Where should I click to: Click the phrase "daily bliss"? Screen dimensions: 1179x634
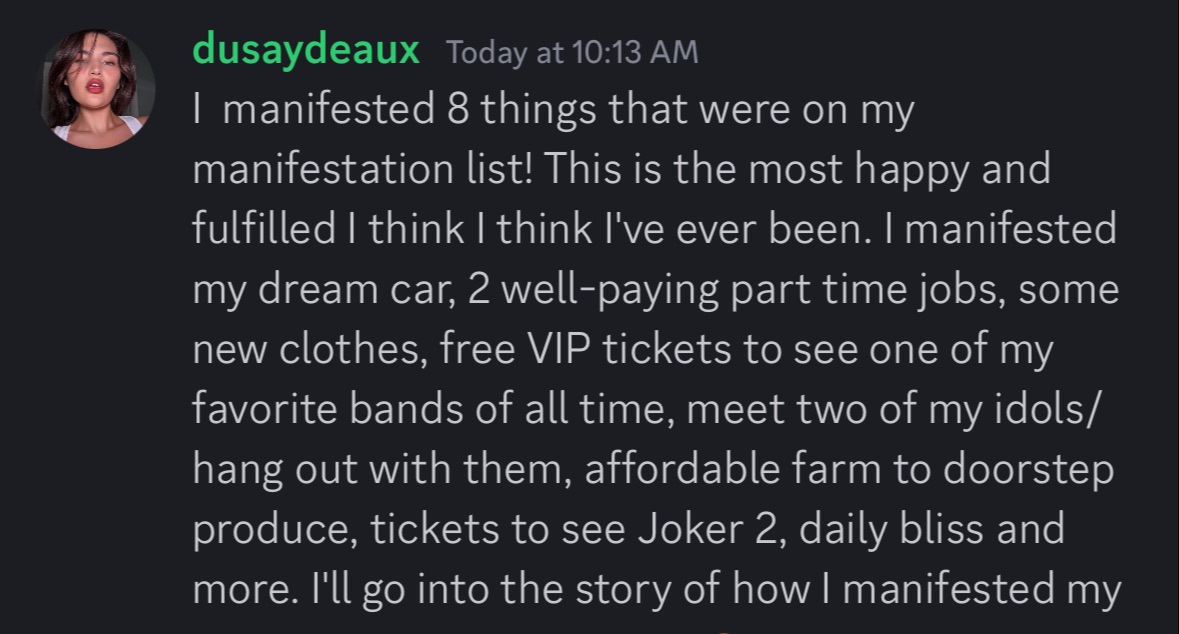[x=920, y=530]
